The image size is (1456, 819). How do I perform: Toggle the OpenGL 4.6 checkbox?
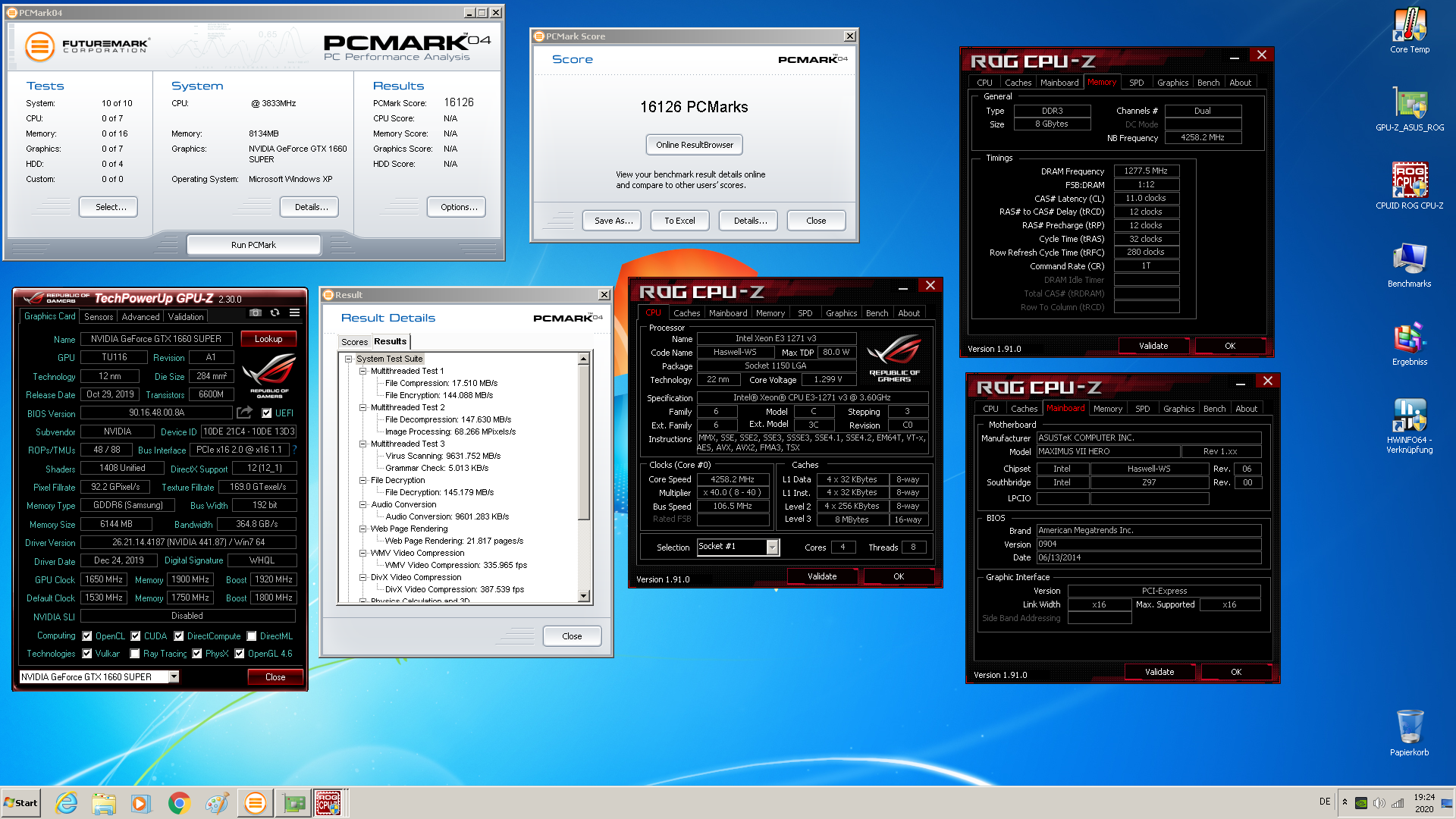(240, 654)
